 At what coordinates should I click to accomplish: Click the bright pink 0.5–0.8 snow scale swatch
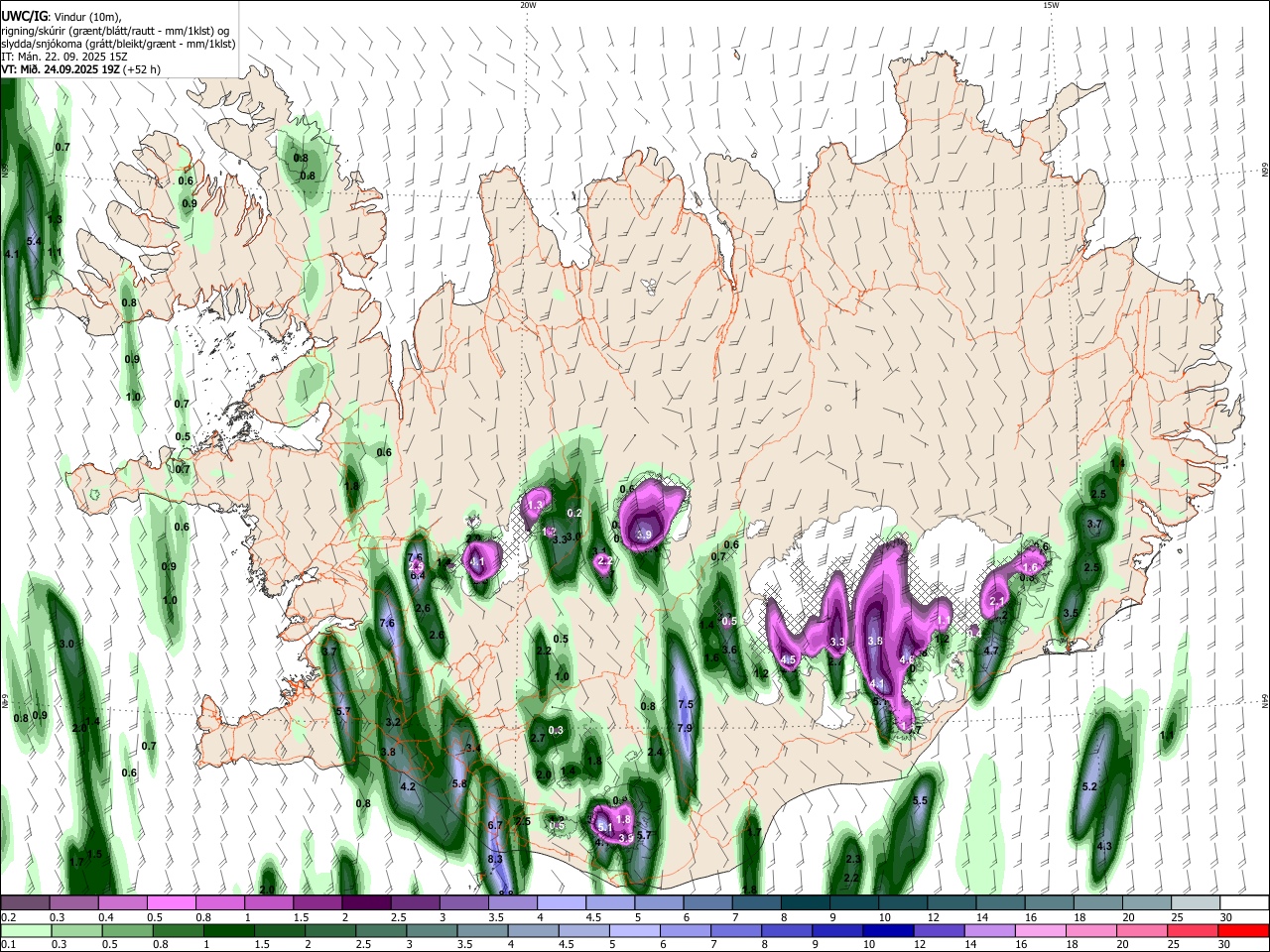pyautogui.click(x=172, y=903)
